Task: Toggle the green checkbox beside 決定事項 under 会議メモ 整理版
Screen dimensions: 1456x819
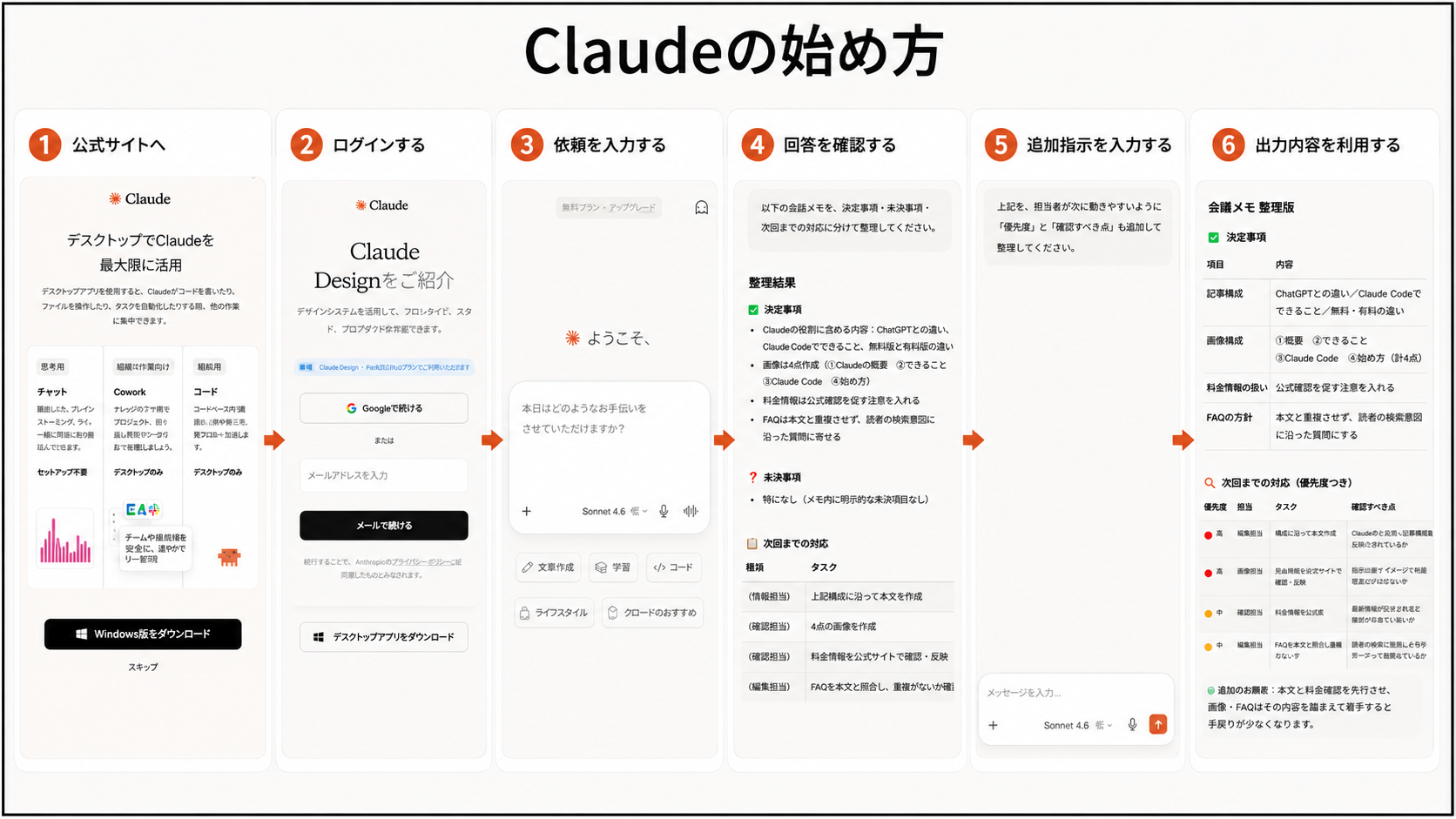Action: [1213, 237]
